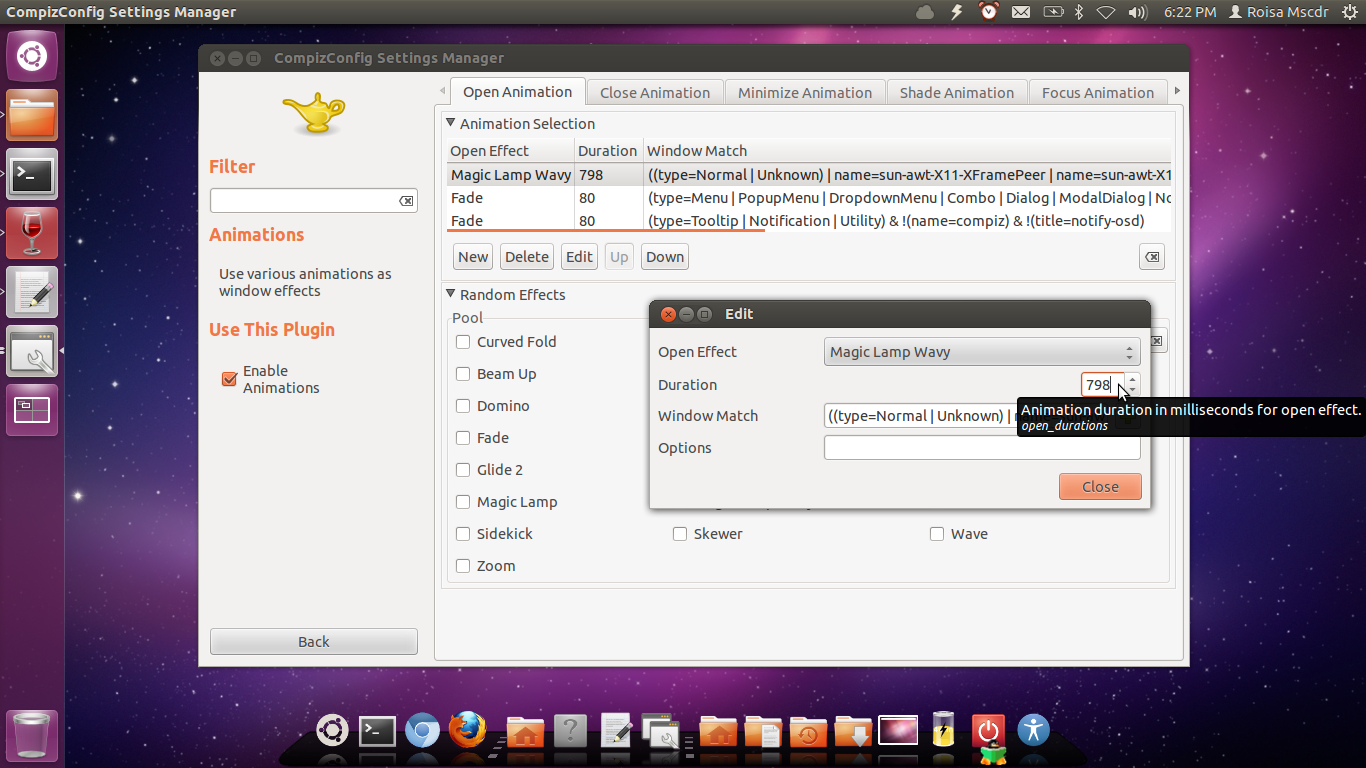This screenshot has height=768, width=1366.
Task: Select the Open Animation tab
Action: [x=517, y=92]
